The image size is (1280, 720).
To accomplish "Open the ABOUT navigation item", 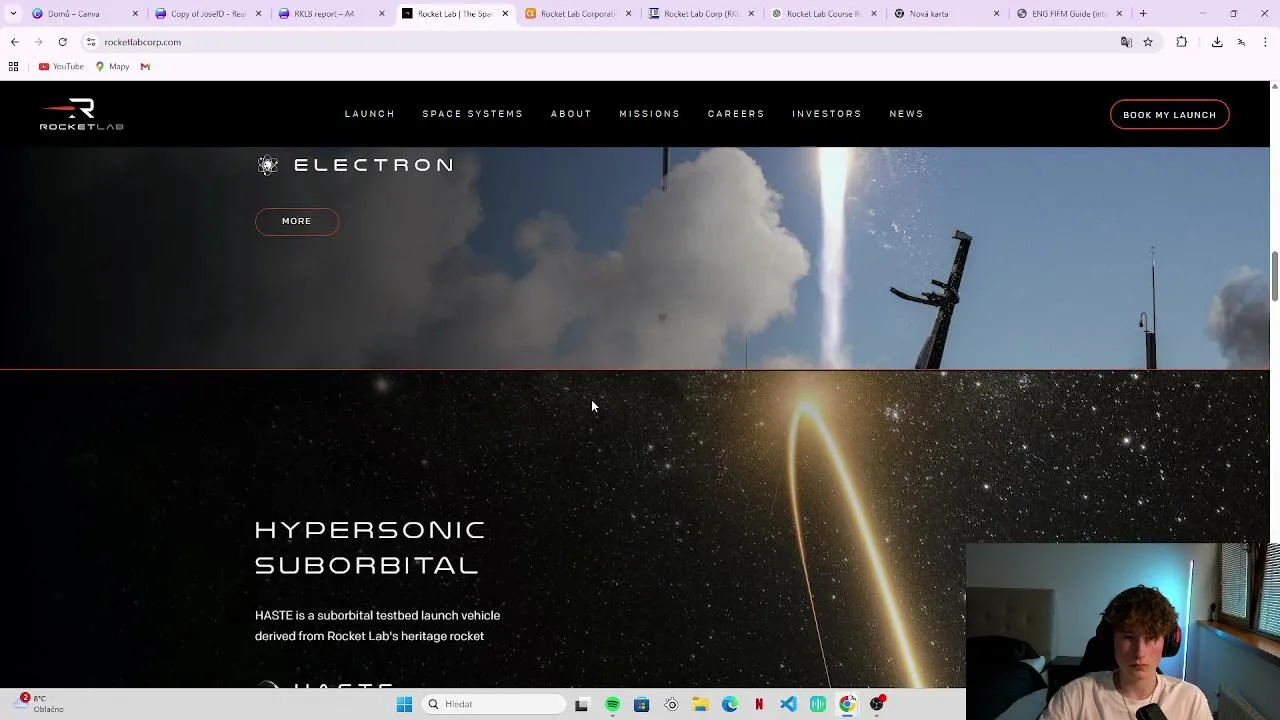I will click(x=571, y=114).
